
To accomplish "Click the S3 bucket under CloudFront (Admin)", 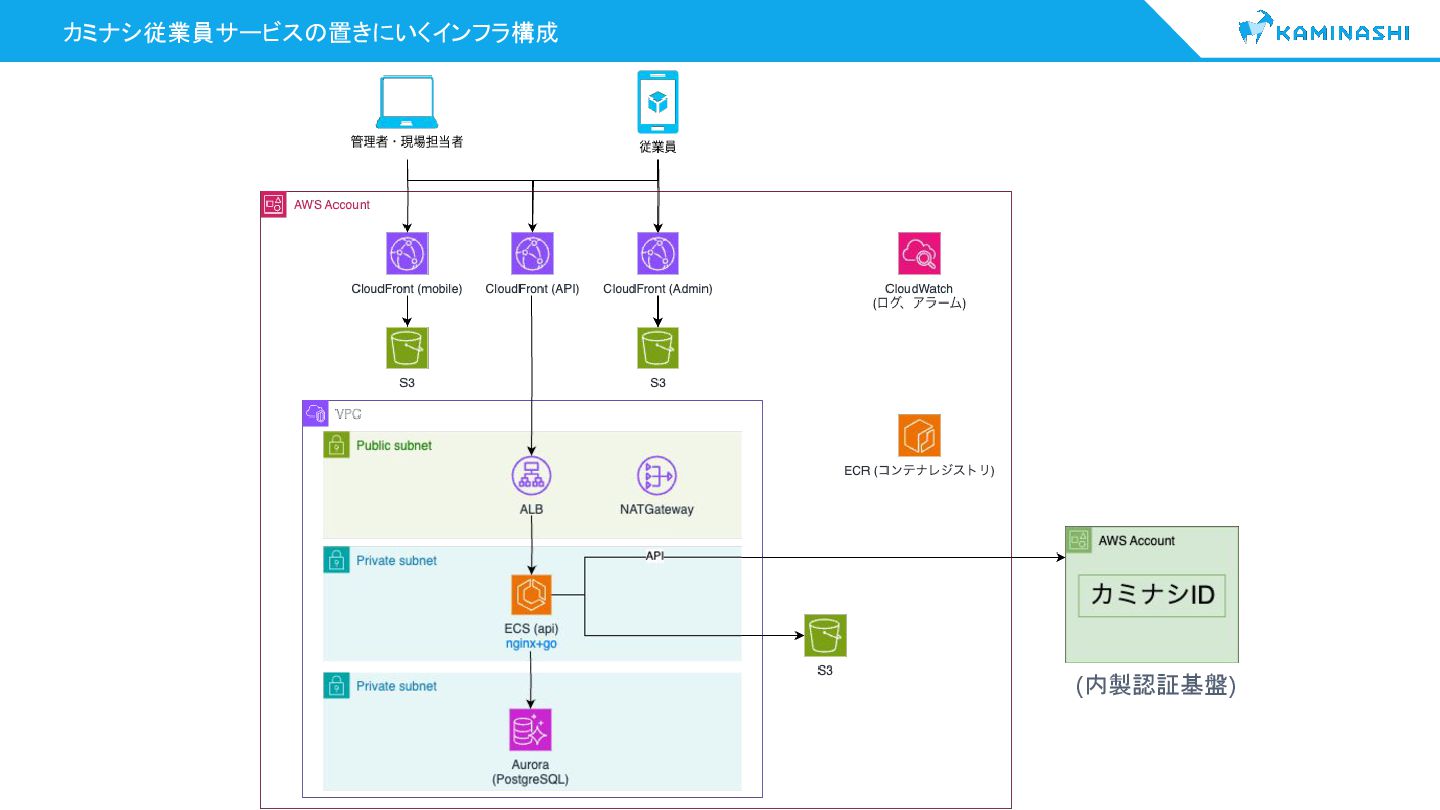I will 658,349.
